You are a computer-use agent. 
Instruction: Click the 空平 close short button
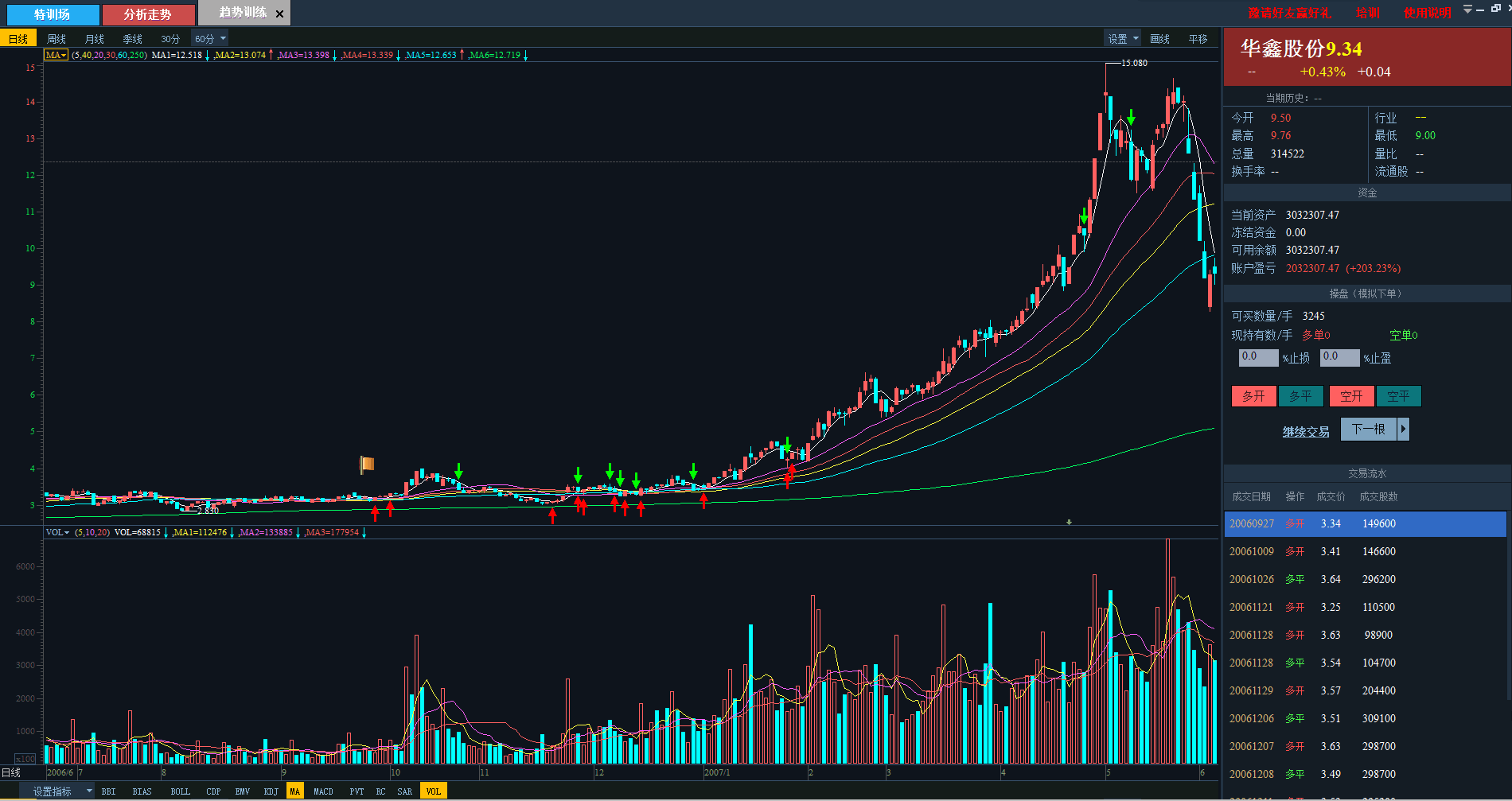point(1398,396)
